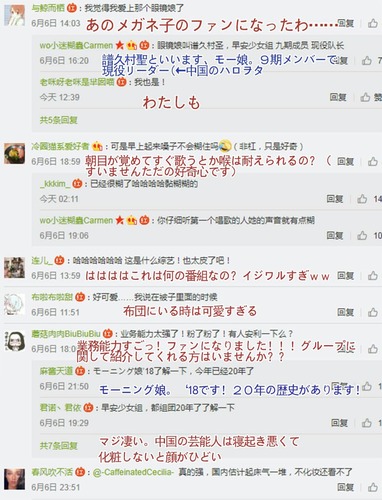
Task: Thumbs-up 连儿_'s comment
Action: click(x=373, y=276)
